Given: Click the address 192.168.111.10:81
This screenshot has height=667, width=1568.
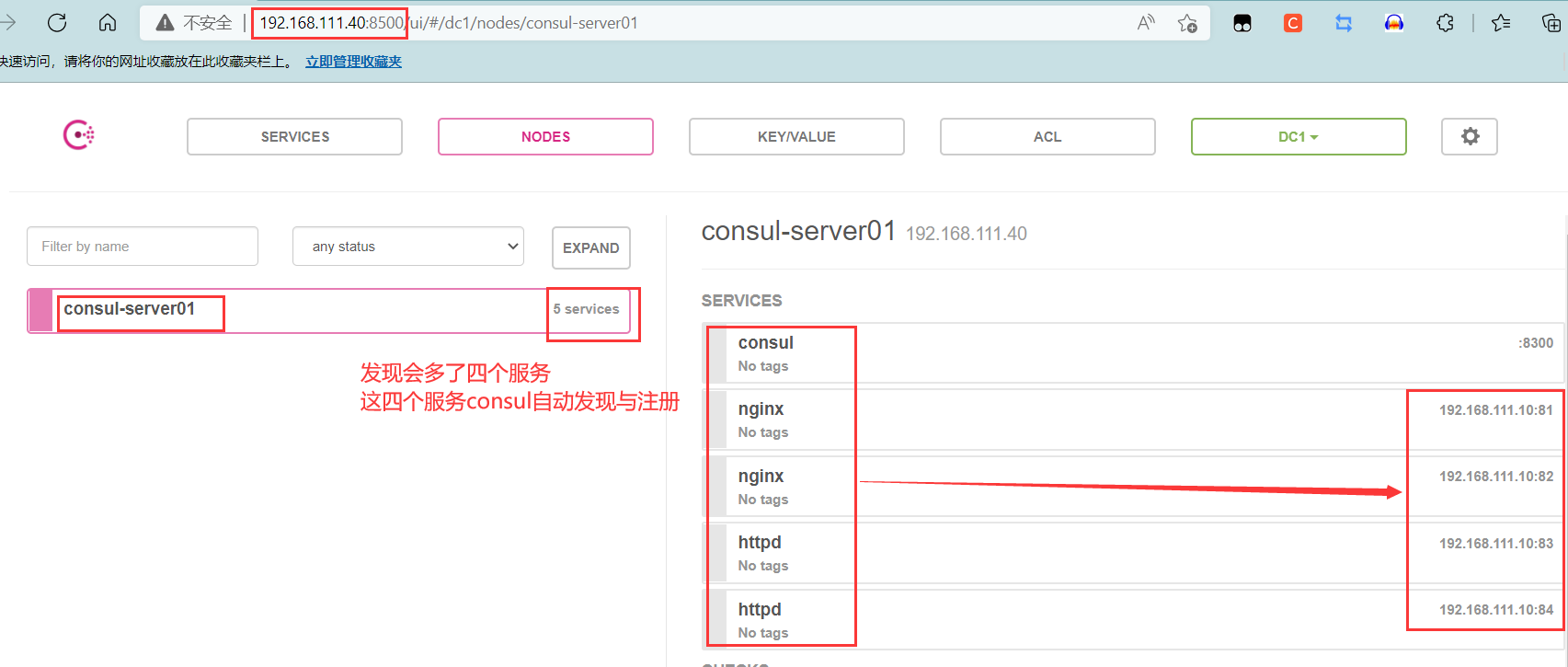Looking at the screenshot, I should click(x=1496, y=410).
